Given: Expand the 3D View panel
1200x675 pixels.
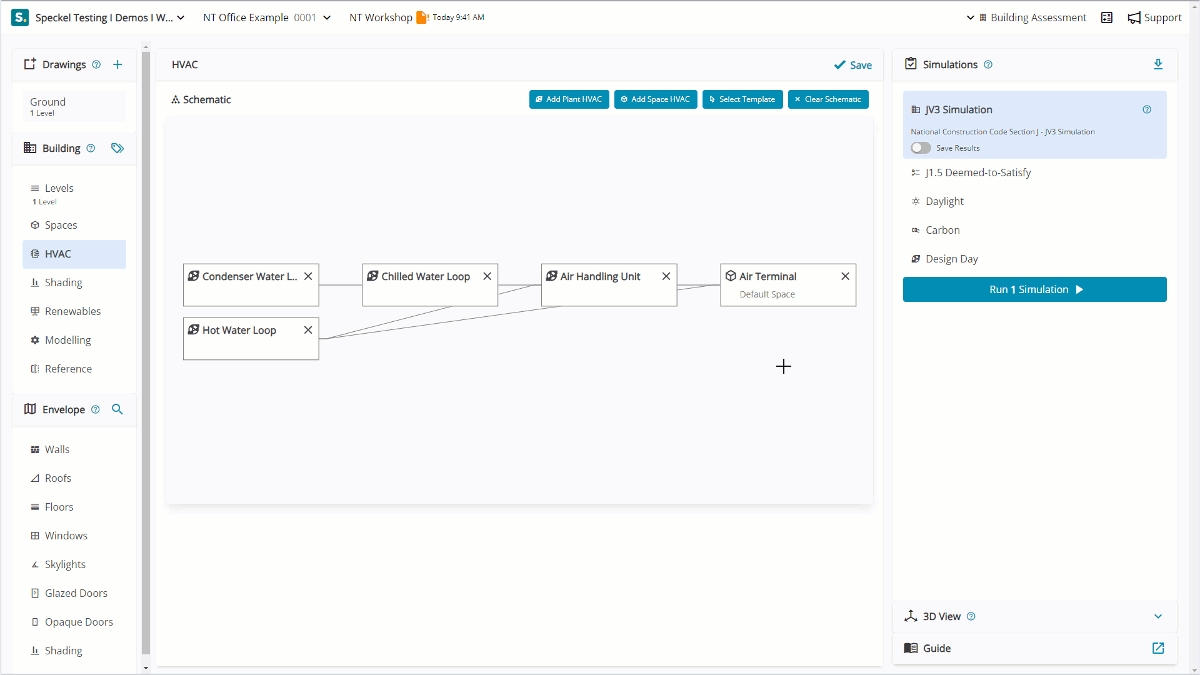Looking at the screenshot, I should 1158,617.
